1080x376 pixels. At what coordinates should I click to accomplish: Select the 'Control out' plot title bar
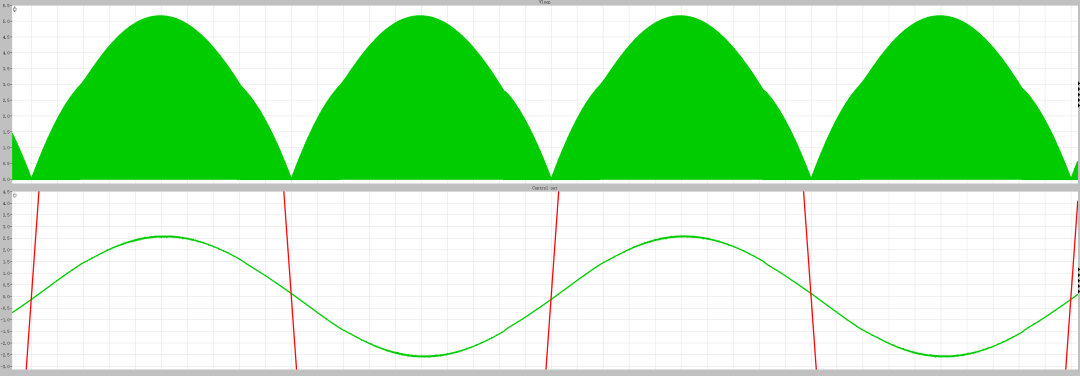tap(540, 188)
